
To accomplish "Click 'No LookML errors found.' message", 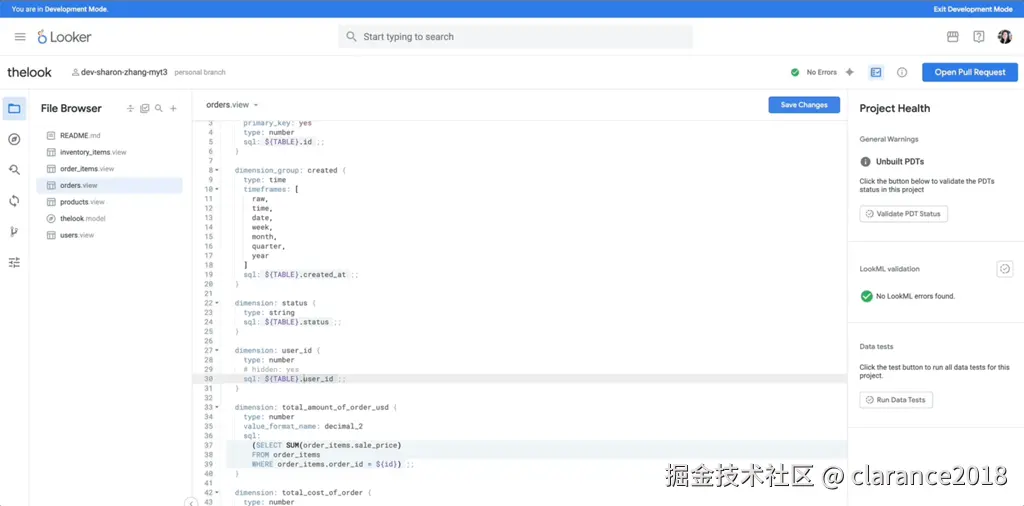I will [x=916, y=296].
